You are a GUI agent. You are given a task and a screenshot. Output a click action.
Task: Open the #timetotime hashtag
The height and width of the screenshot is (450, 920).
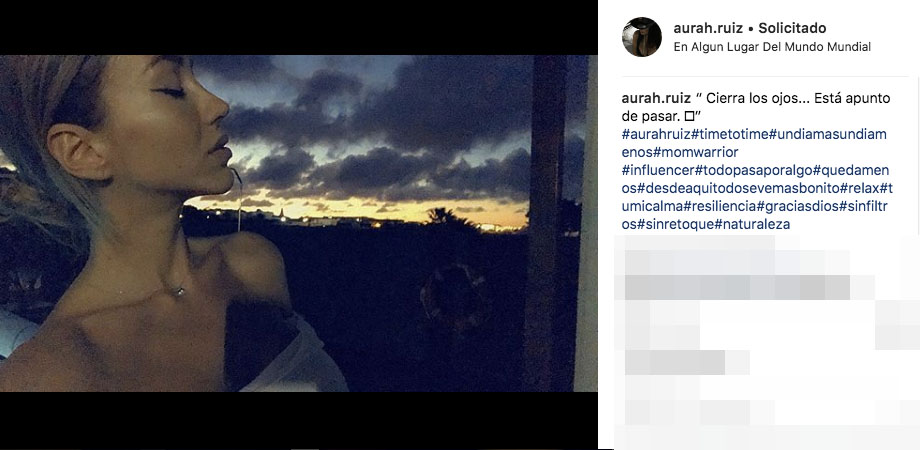click(730, 134)
